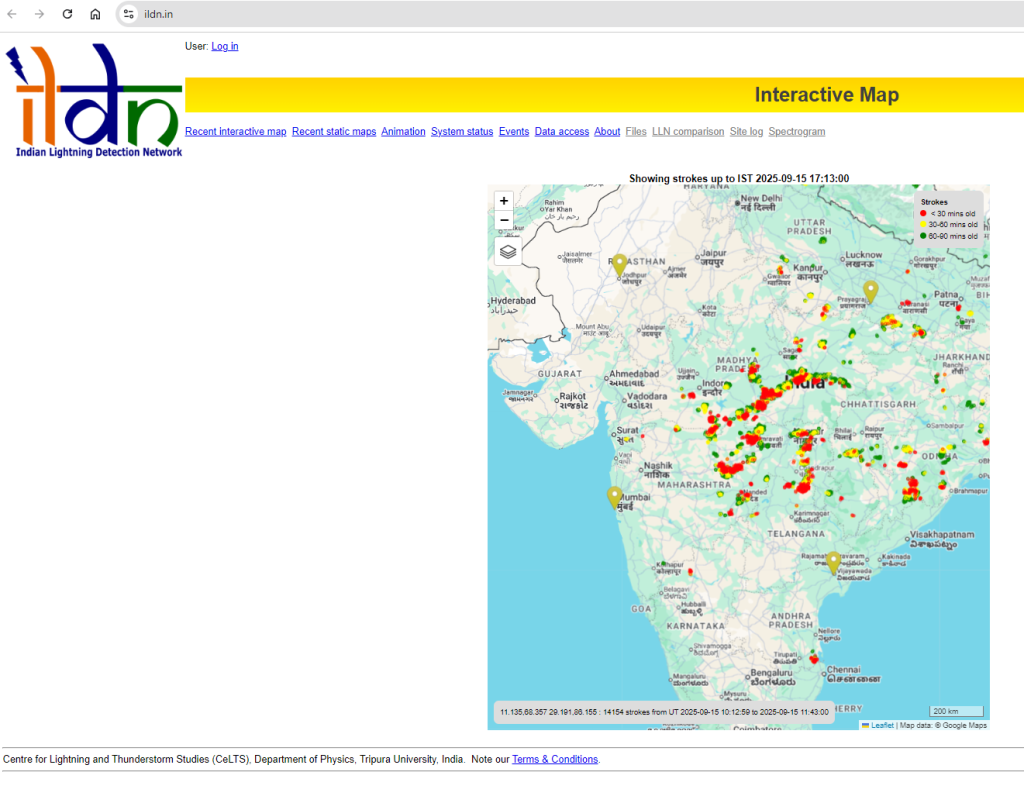Viewport: 1024px width, 803px height.
Task: Click the Rajkot label on map
Action: click(573, 400)
